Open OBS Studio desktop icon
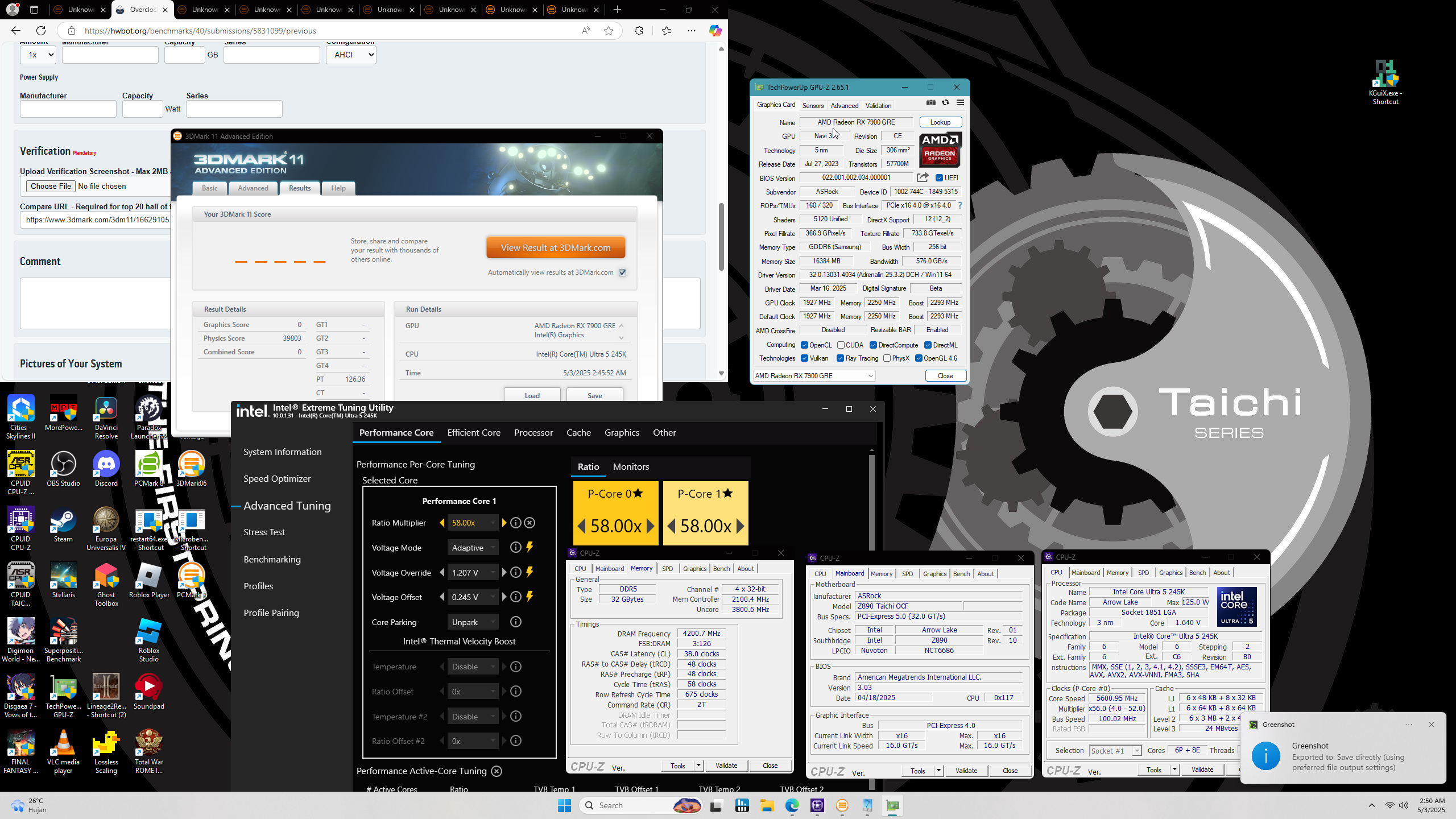This screenshot has height=819, width=1456. coord(63,469)
